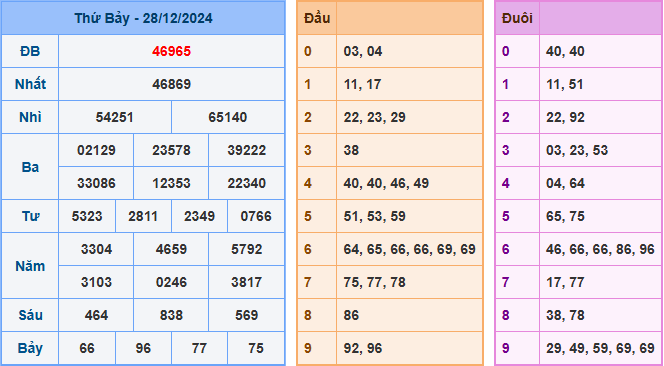The width and height of the screenshot is (664, 366).
Task: Select Năm prize number 4659
Action: 172,249
